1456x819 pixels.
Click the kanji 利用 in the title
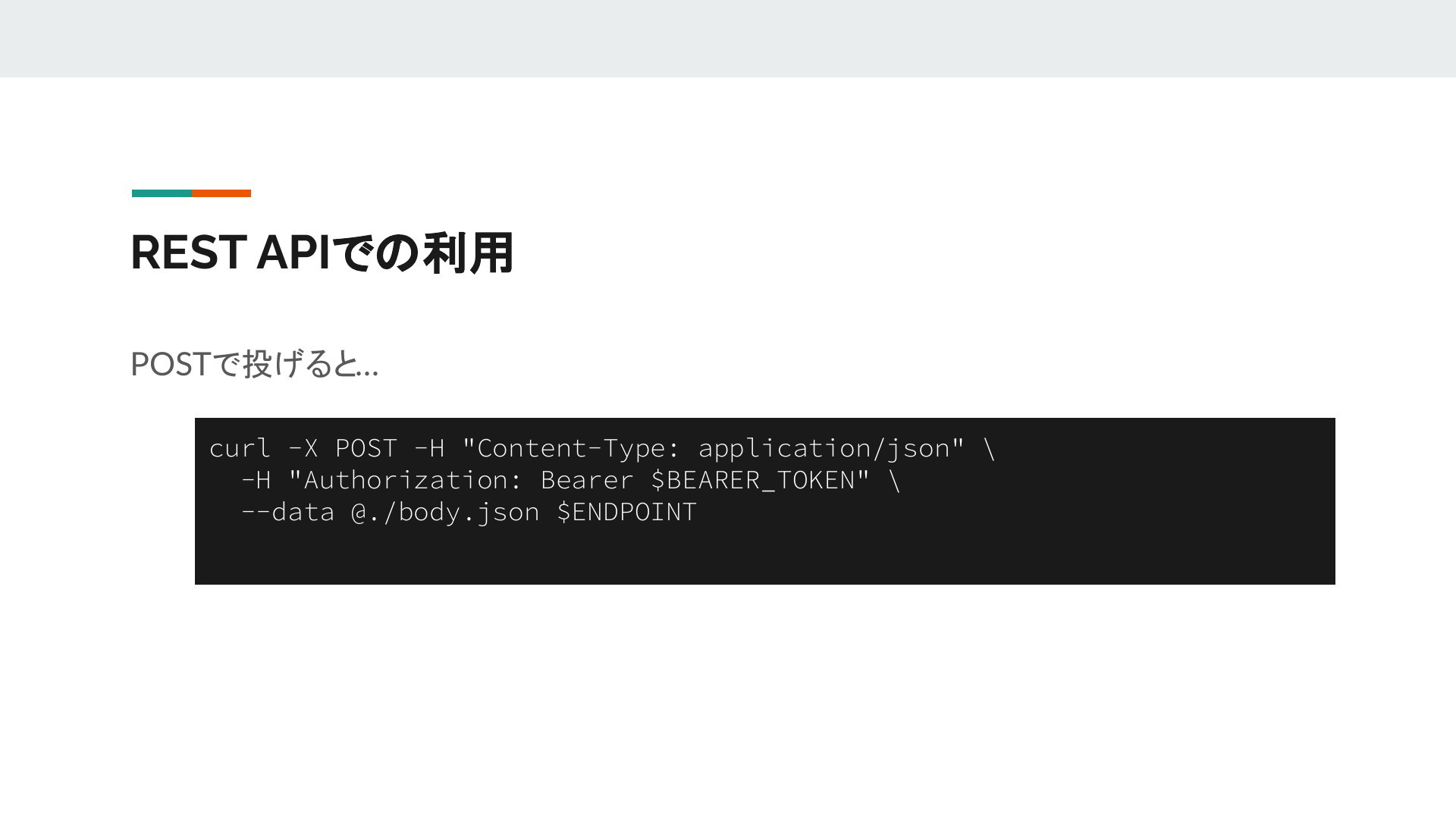click(x=469, y=253)
